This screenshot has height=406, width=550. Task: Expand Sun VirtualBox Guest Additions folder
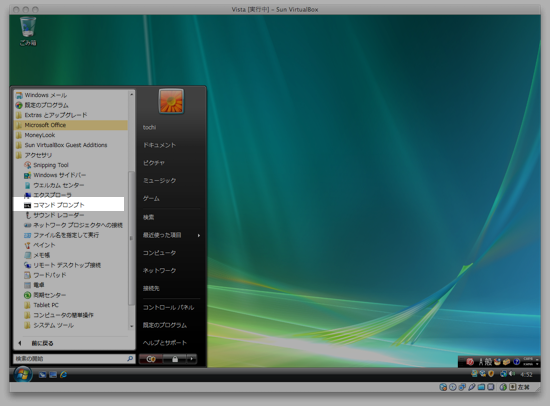tap(71, 145)
